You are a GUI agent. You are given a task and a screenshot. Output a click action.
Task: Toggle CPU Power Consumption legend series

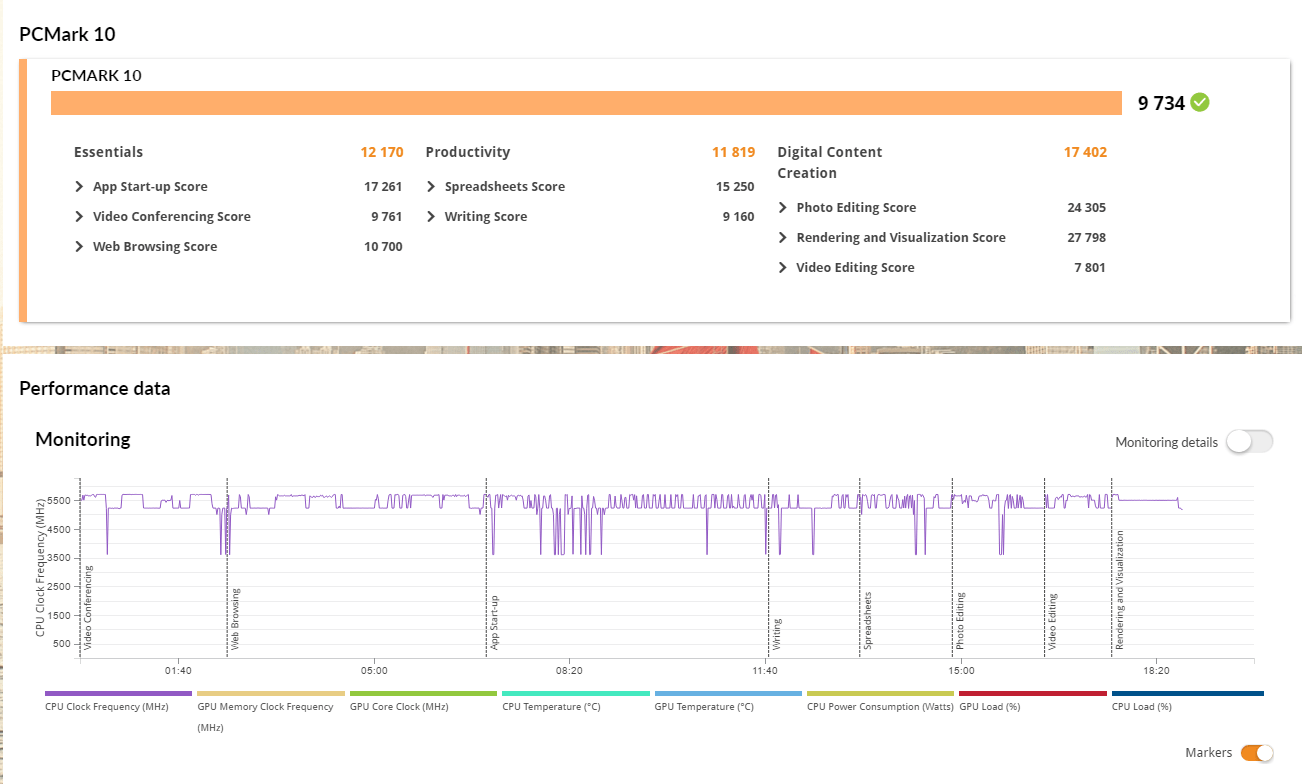tap(880, 700)
